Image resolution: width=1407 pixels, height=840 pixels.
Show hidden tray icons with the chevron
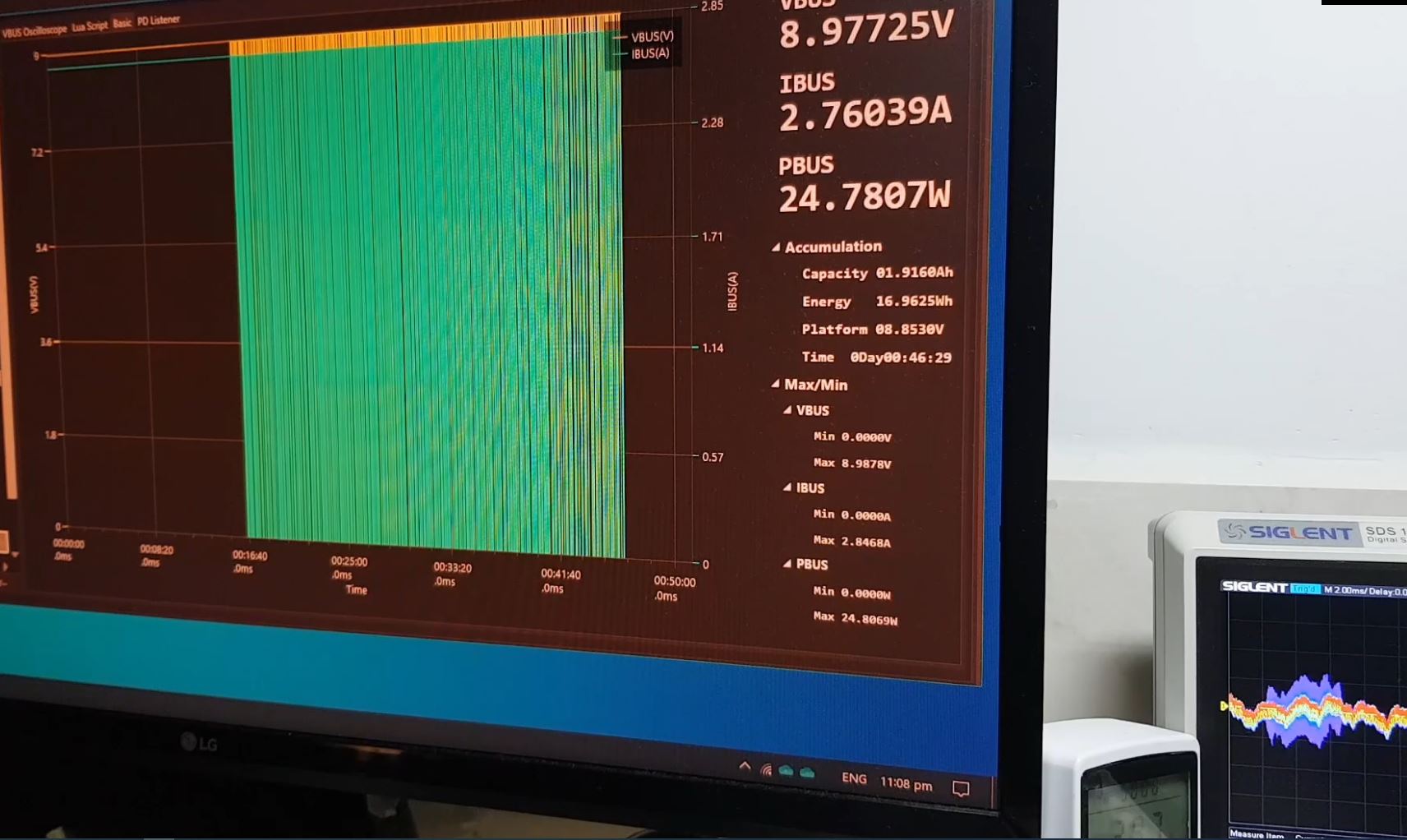coord(745,766)
